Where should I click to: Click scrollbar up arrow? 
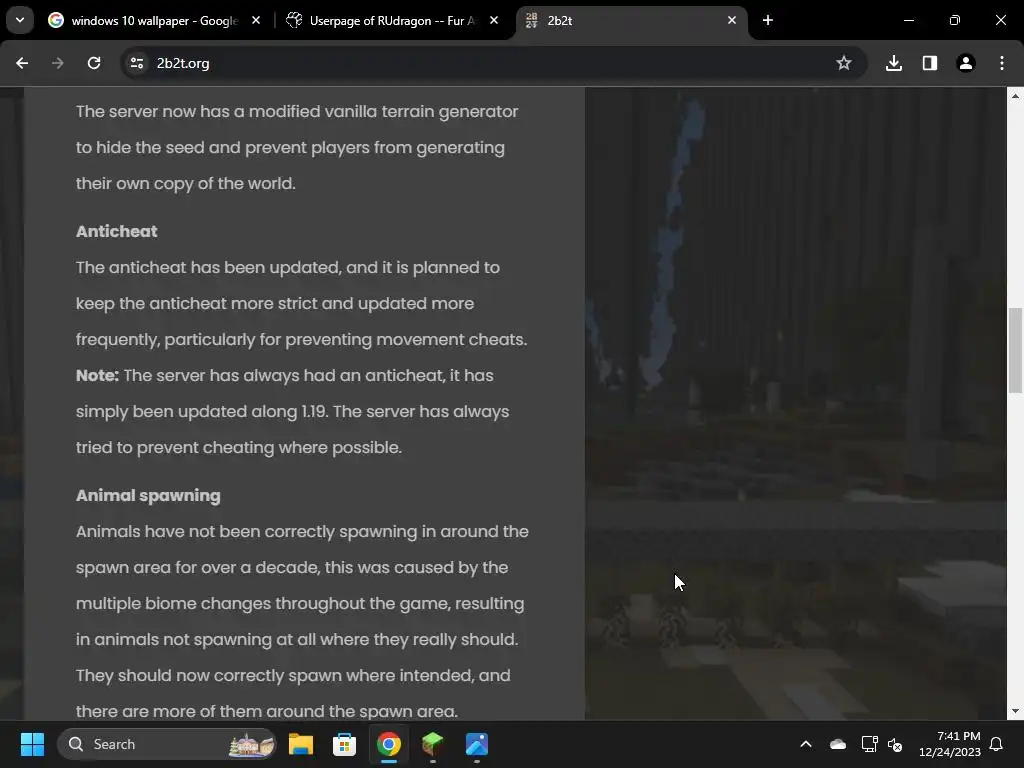click(1015, 96)
